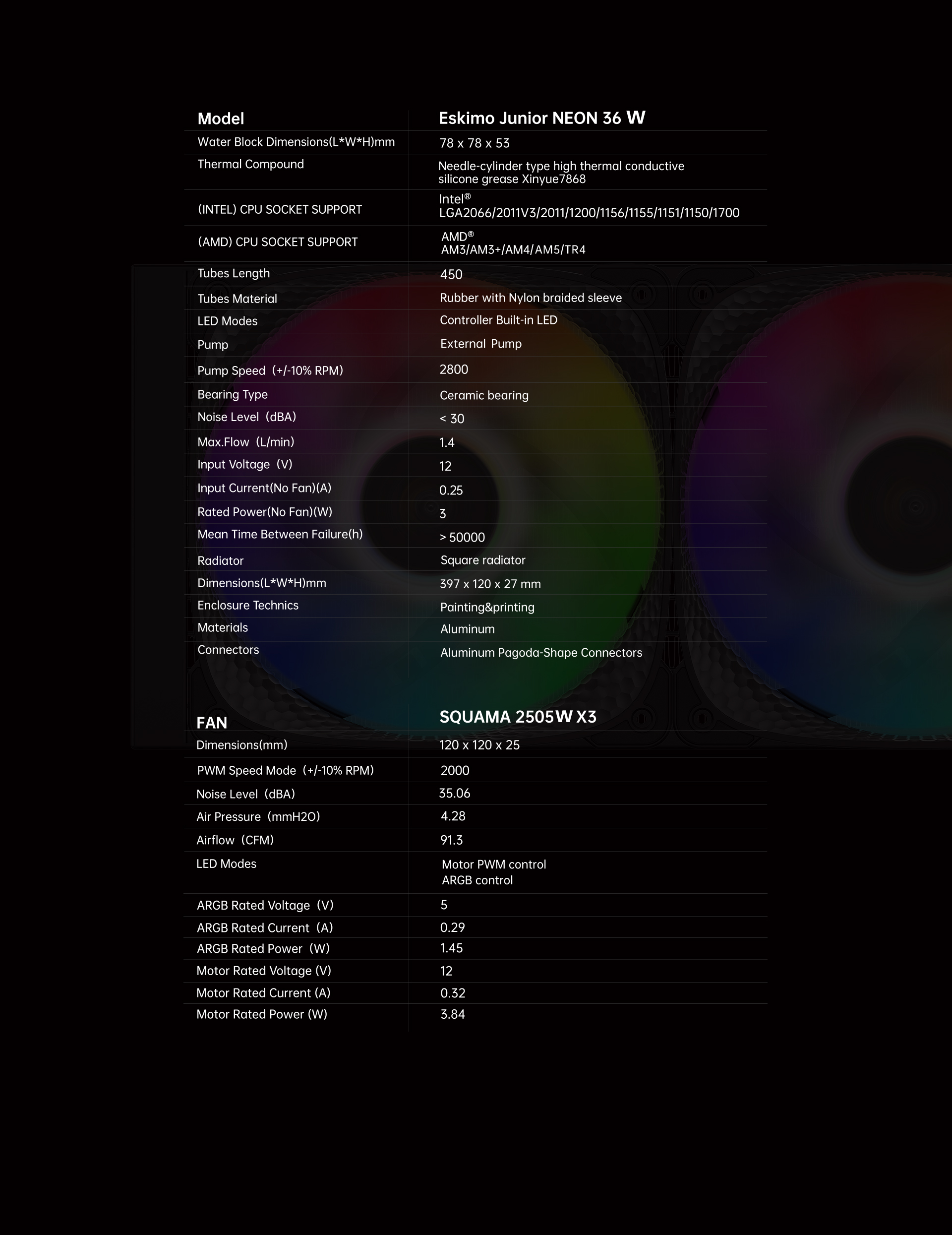Click the Intel LGA socket list text
The image size is (952, 1235).
coord(589,213)
